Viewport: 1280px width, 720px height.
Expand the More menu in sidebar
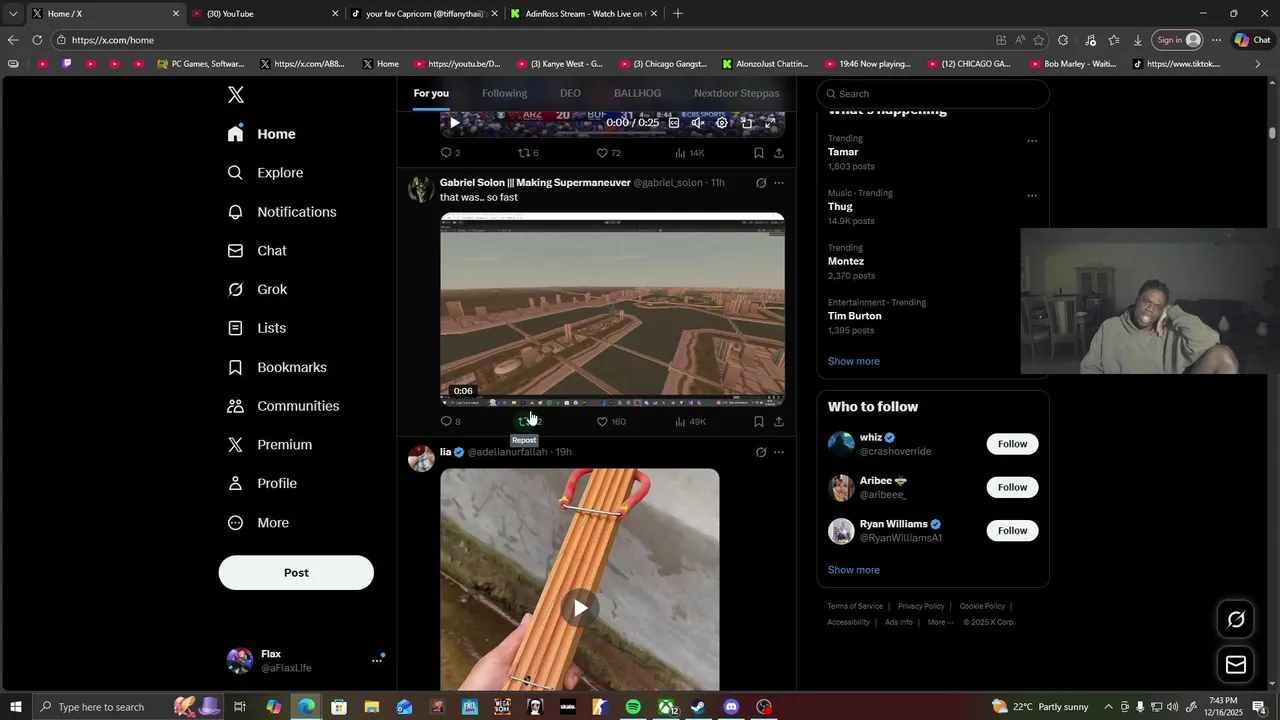[x=257, y=523]
